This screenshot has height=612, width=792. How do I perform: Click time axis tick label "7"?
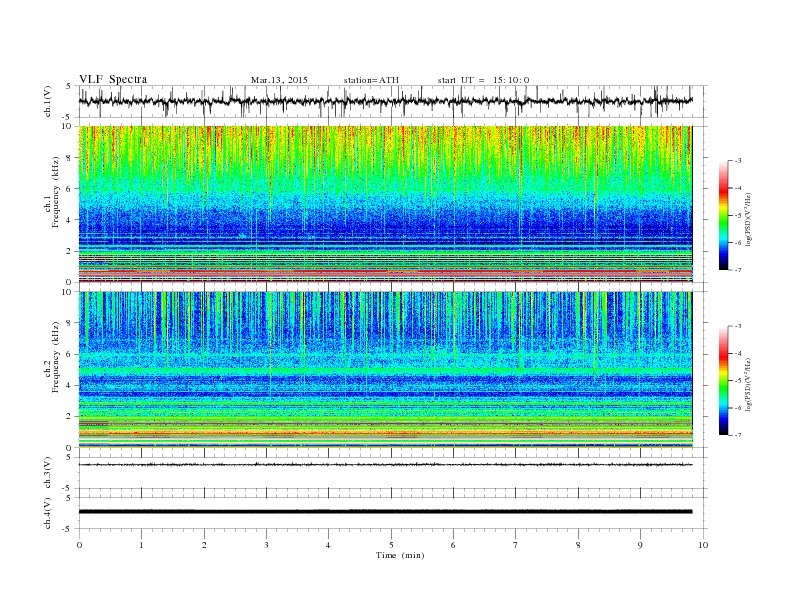click(x=515, y=545)
